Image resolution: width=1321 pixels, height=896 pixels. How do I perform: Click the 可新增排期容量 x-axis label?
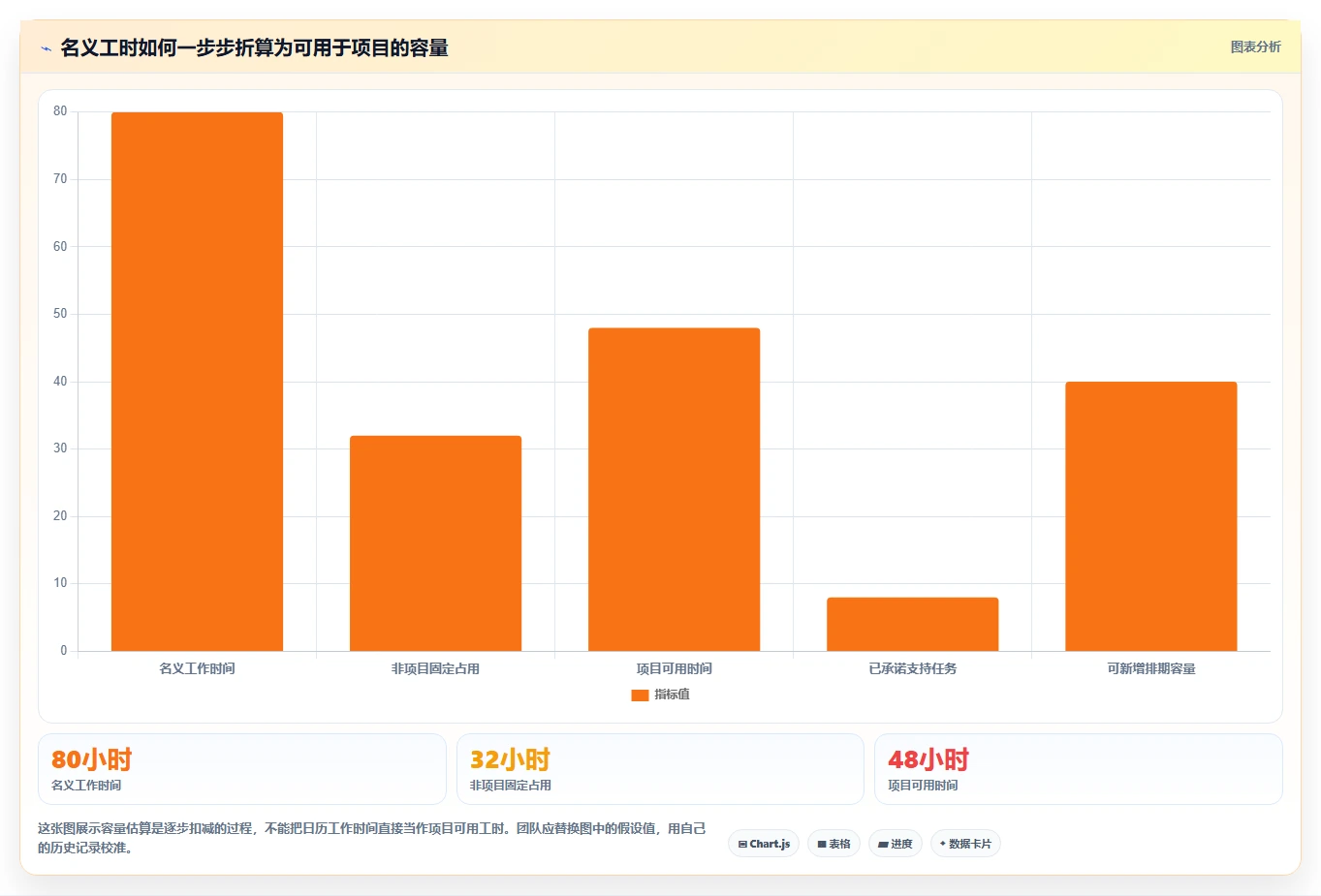pyautogui.click(x=1150, y=669)
